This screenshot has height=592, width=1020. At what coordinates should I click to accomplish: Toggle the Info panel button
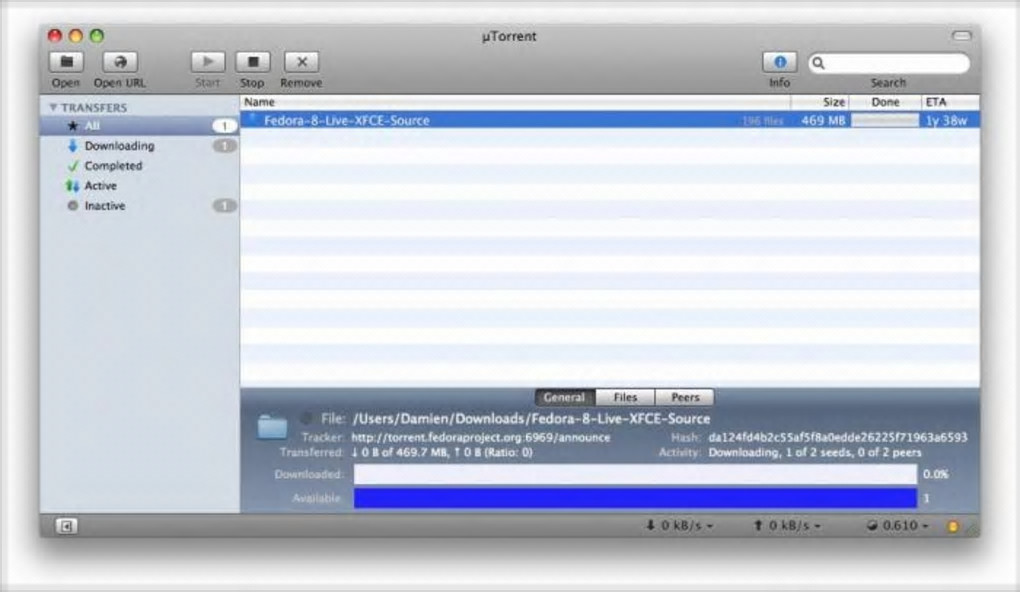(x=779, y=62)
